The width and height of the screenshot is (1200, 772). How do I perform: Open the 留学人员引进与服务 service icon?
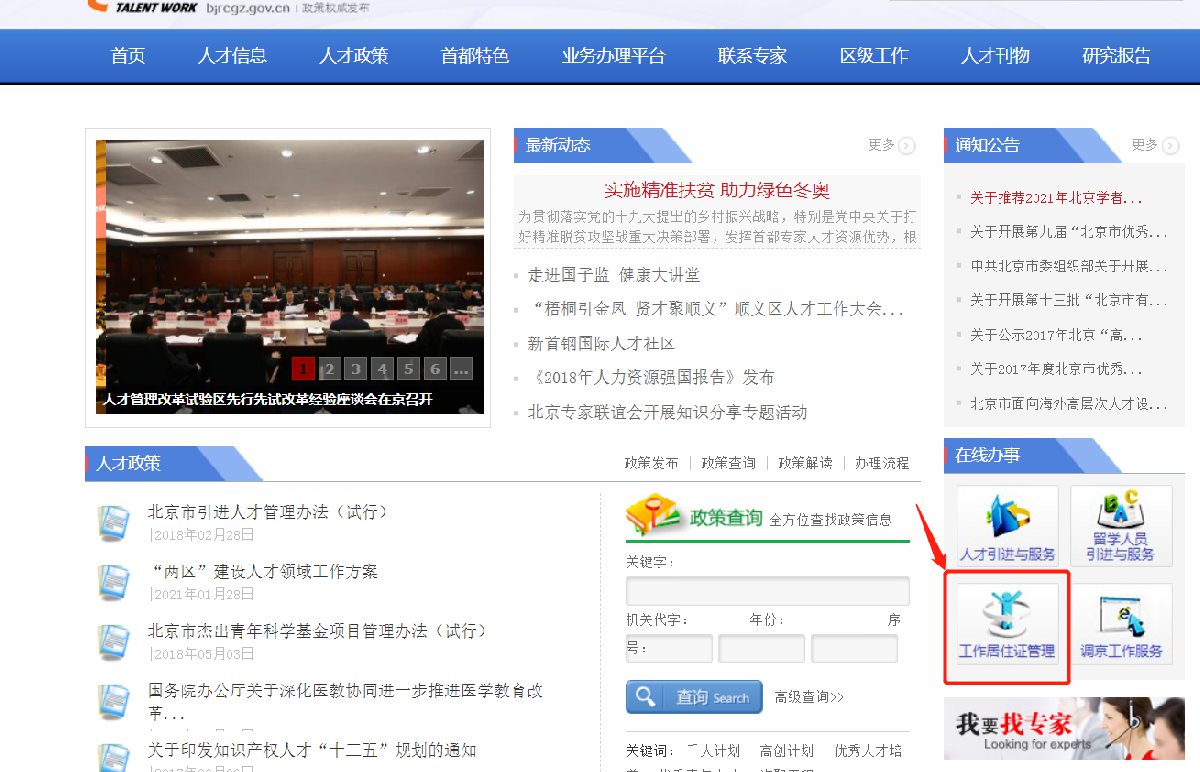(1121, 526)
